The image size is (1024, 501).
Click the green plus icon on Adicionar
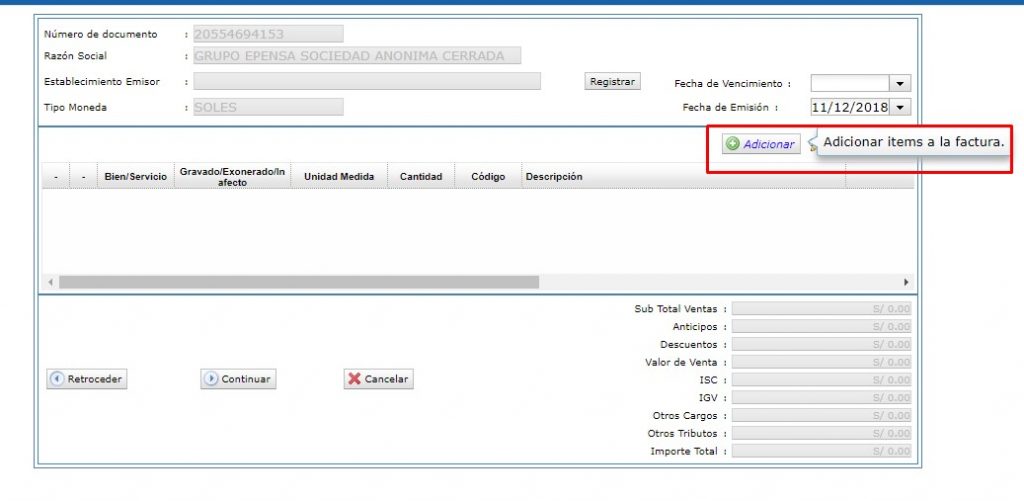point(733,144)
